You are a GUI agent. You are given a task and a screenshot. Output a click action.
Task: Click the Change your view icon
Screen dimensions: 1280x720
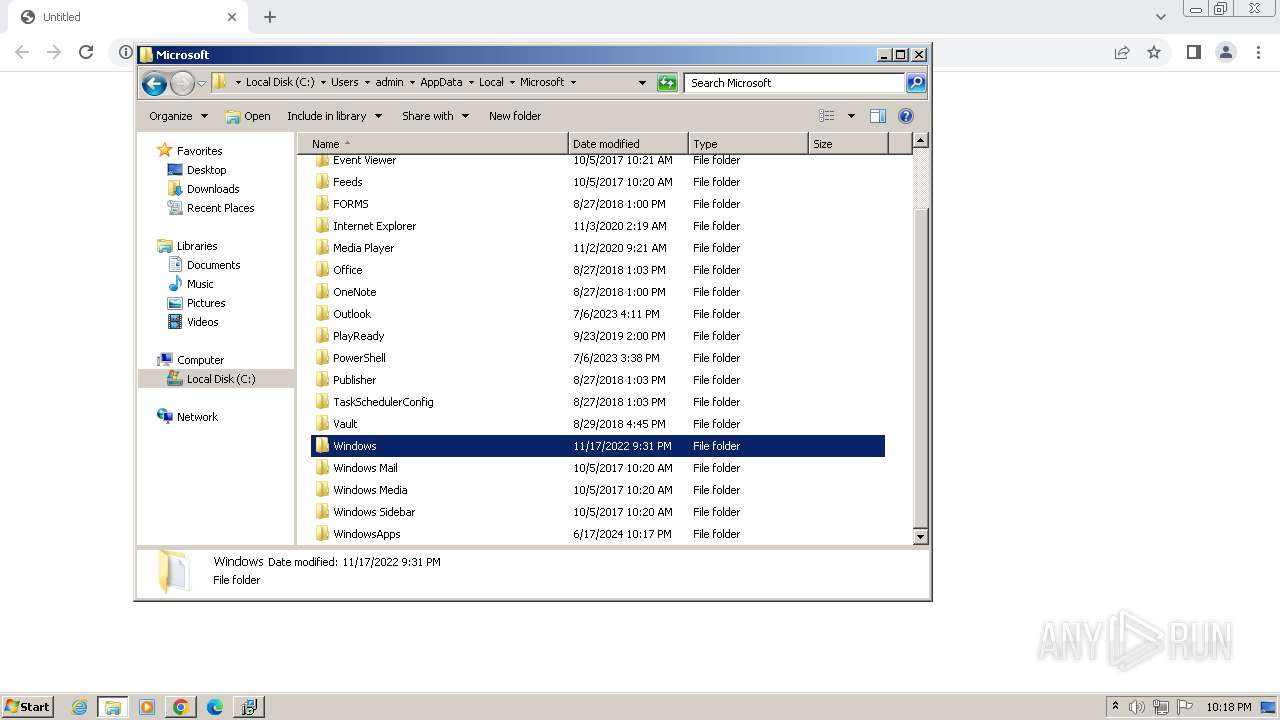[827, 116]
